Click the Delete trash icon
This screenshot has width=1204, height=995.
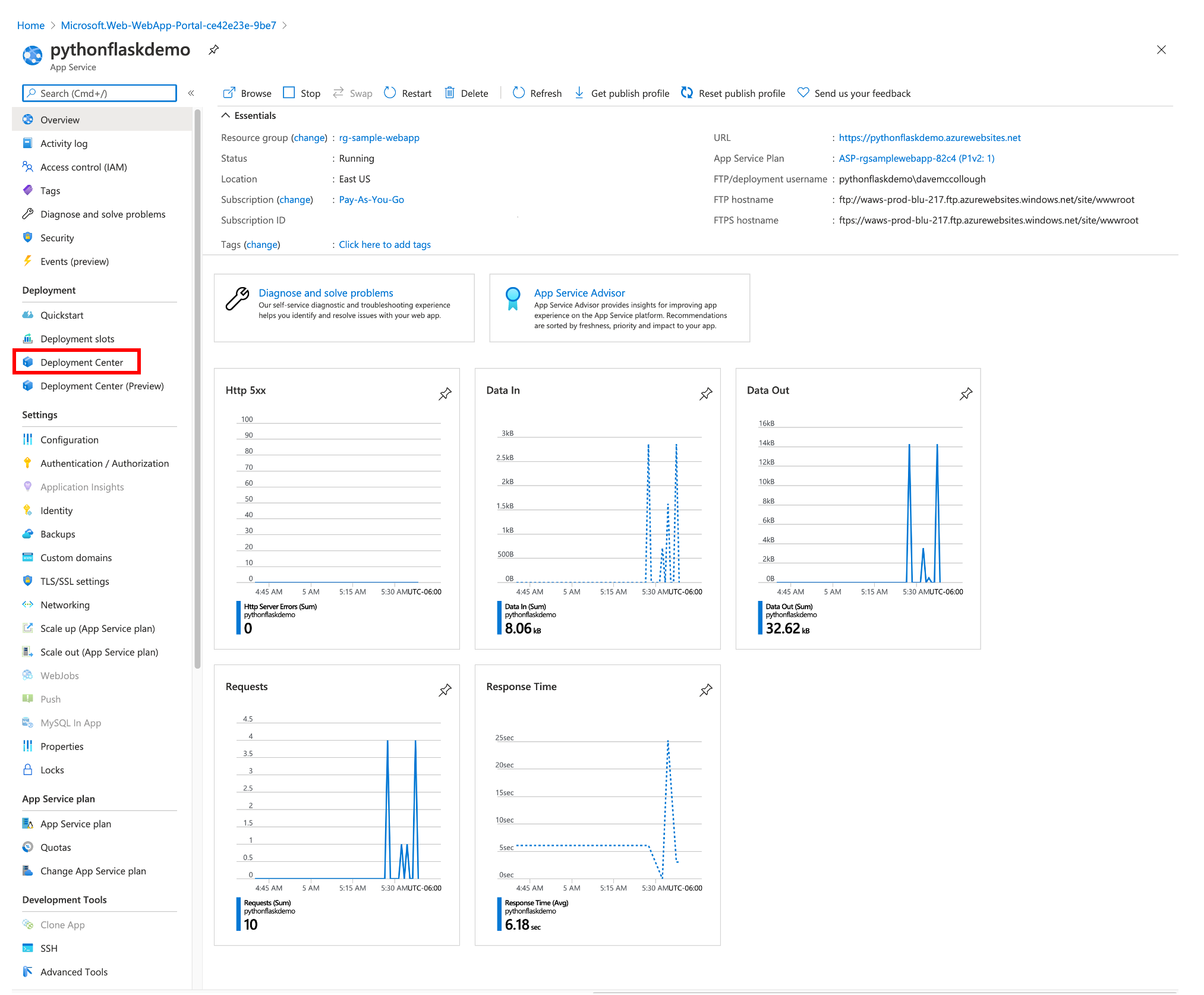pyautogui.click(x=450, y=93)
